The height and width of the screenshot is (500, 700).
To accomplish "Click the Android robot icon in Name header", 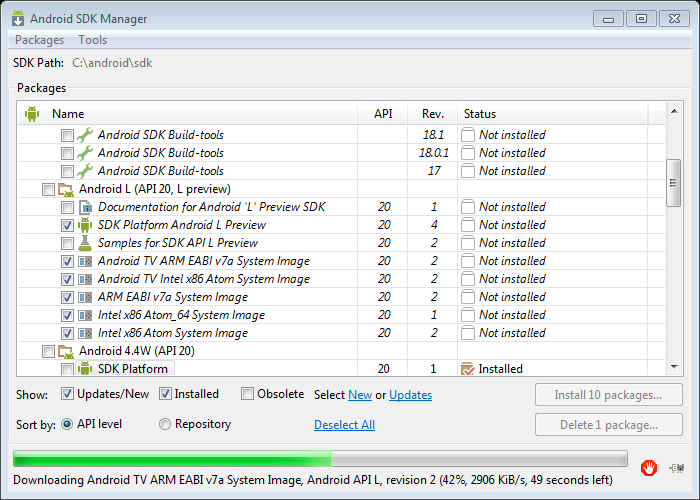I will pos(32,114).
